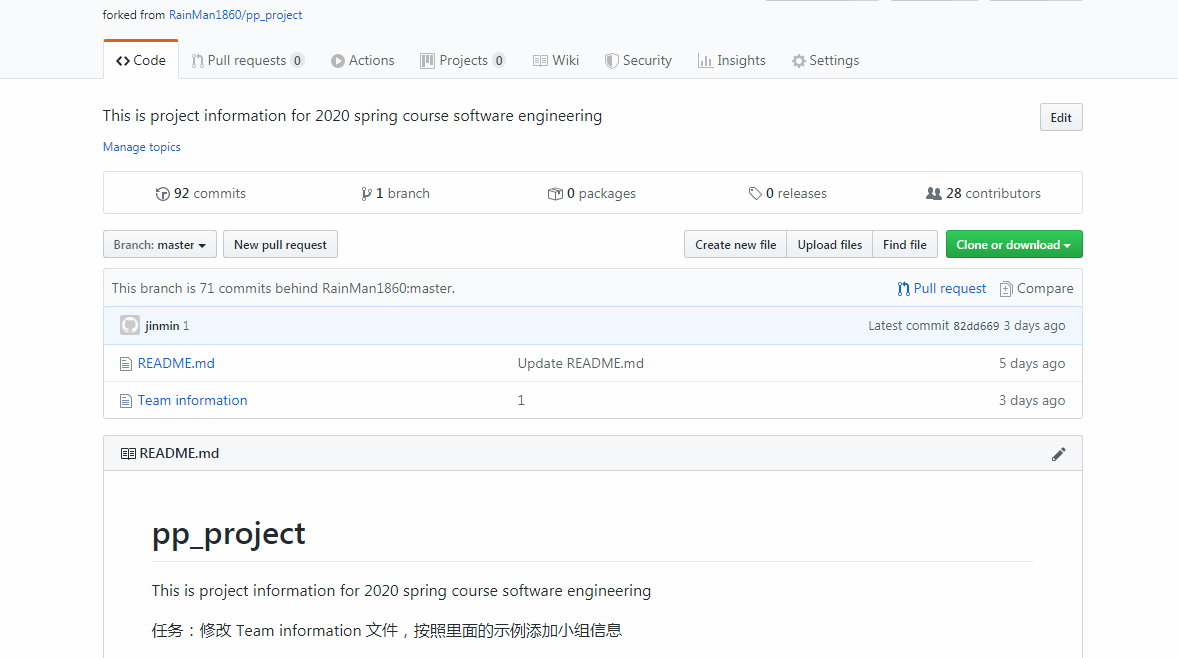Expand the Branch: master dropdown
Viewport: 1178px width, 658px height.
160,245
